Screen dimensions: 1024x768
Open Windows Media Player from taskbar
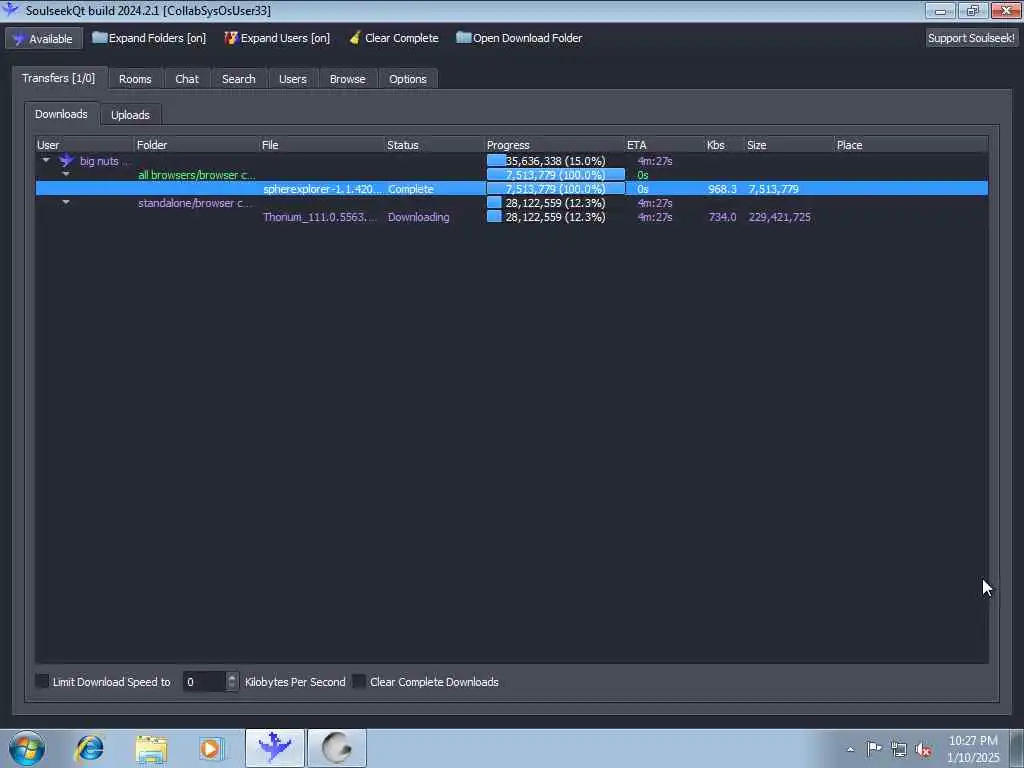[x=211, y=748]
